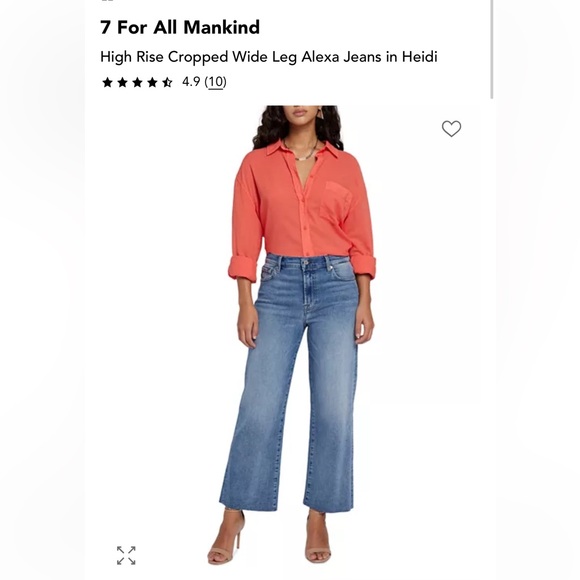Click the fourth rating star

[x=152, y=82]
